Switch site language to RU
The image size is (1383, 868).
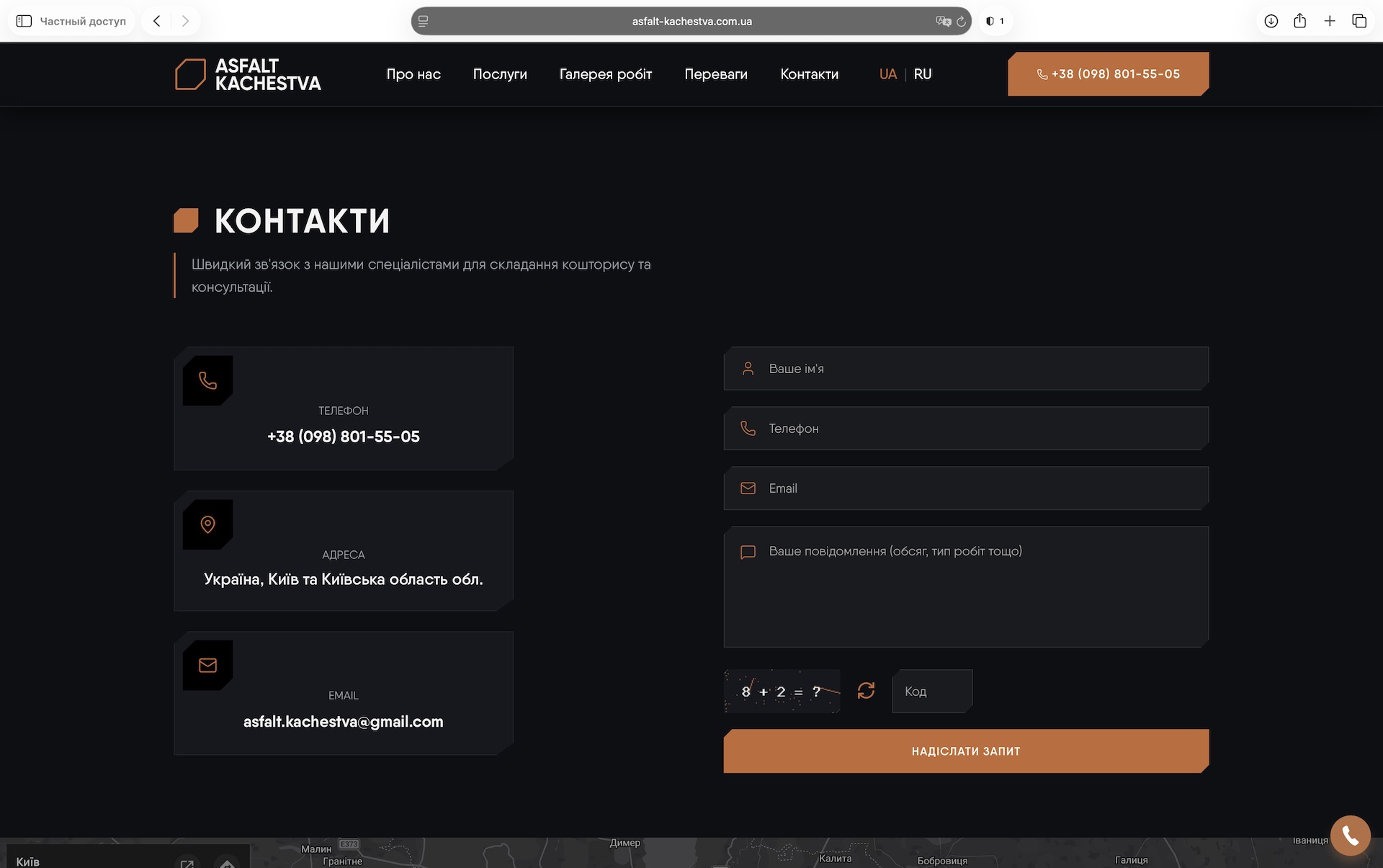tap(923, 74)
